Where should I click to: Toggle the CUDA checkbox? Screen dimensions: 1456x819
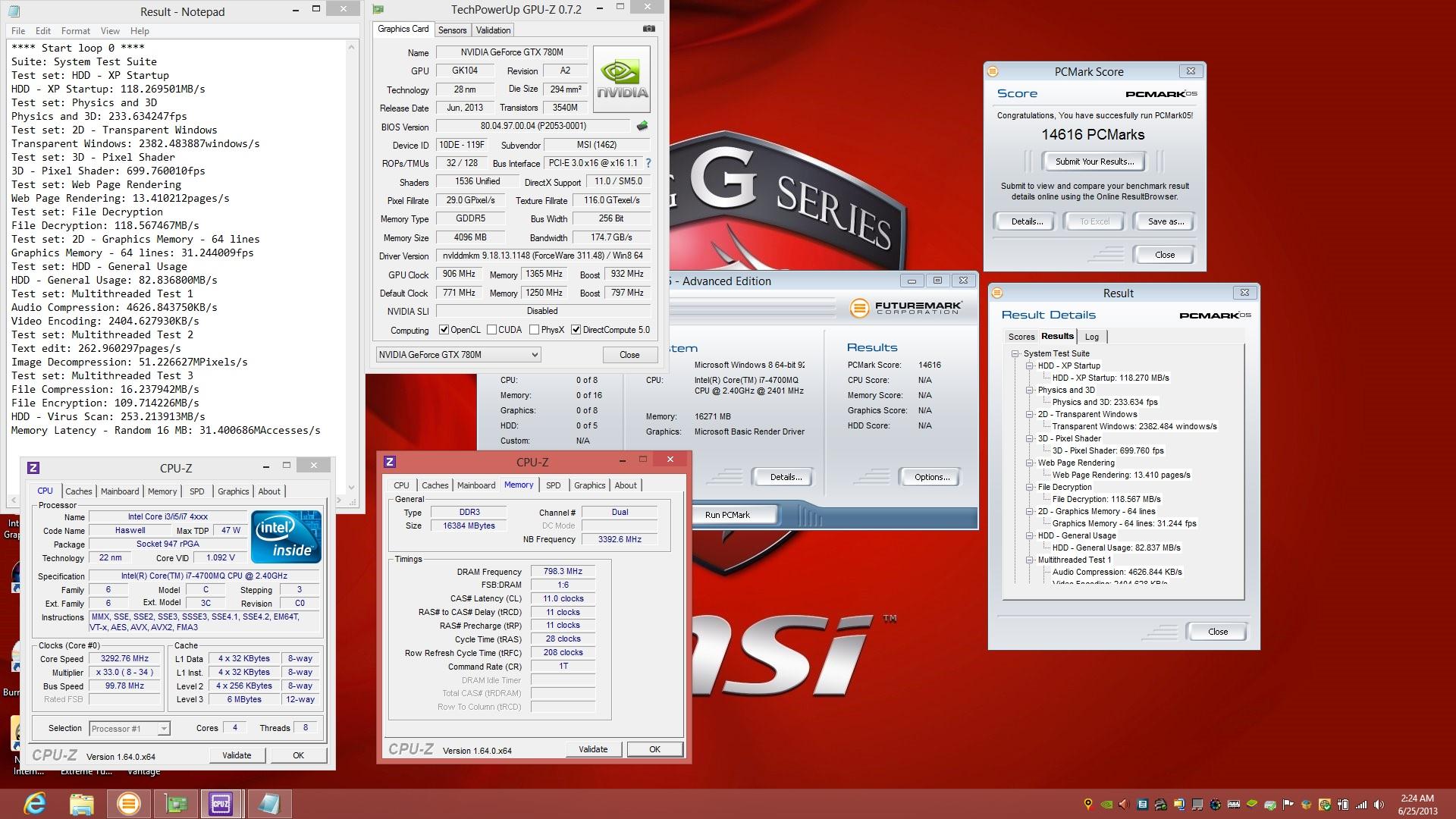[x=492, y=330]
